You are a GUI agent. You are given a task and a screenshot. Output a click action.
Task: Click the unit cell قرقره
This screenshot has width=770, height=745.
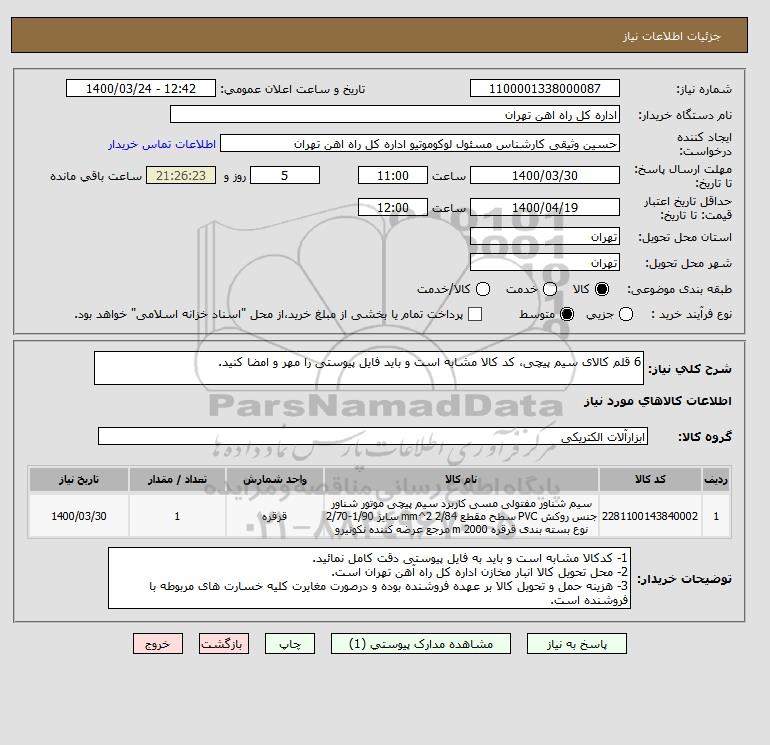pos(275,516)
